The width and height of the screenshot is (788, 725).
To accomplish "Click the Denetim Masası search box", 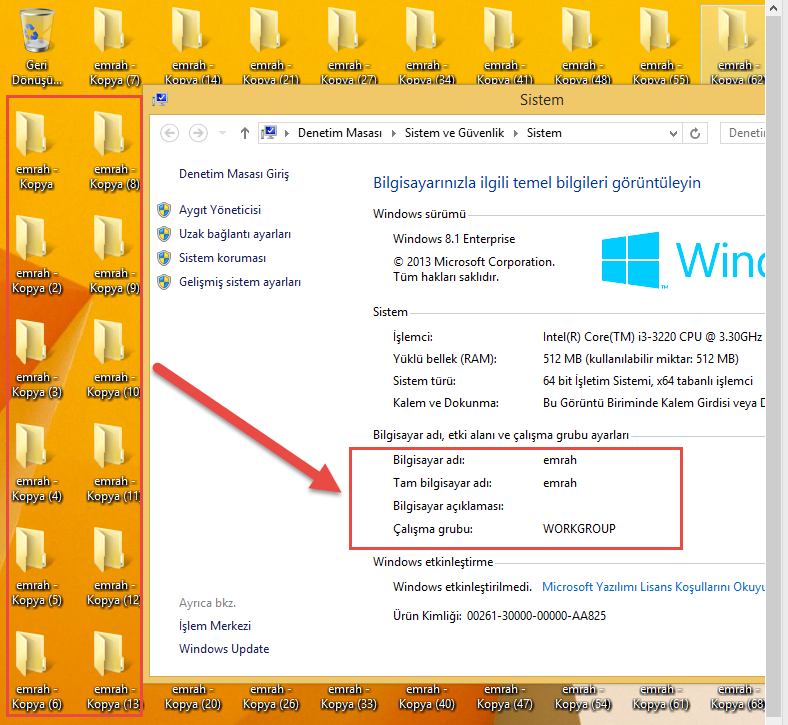I will click(743, 133).
